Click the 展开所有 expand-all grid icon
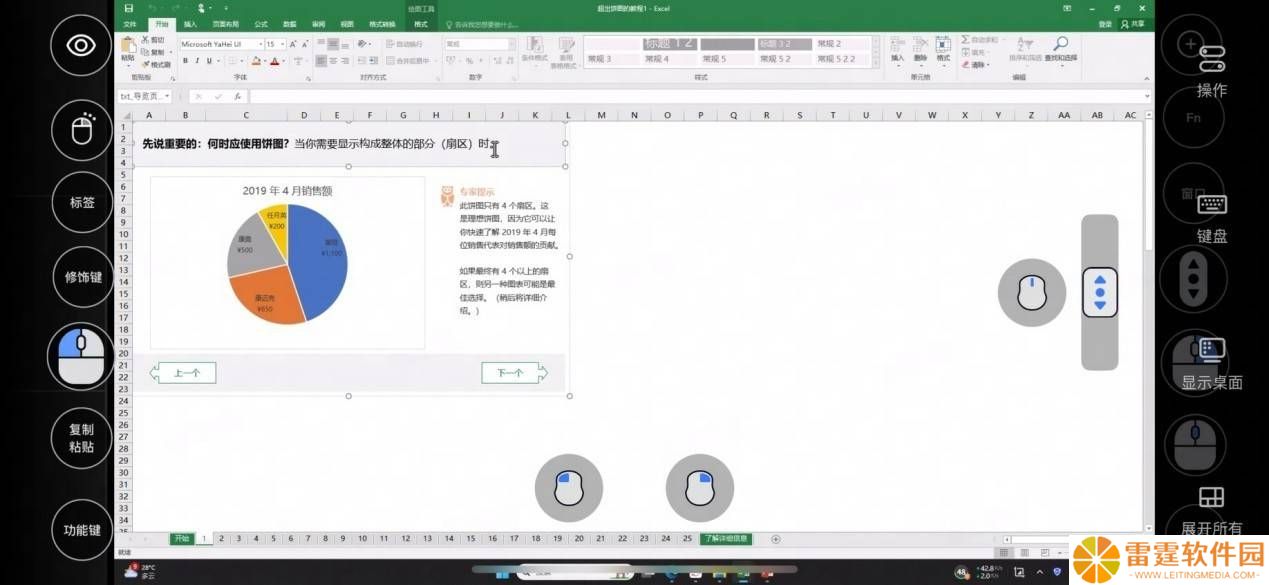 pos(1212,497)
